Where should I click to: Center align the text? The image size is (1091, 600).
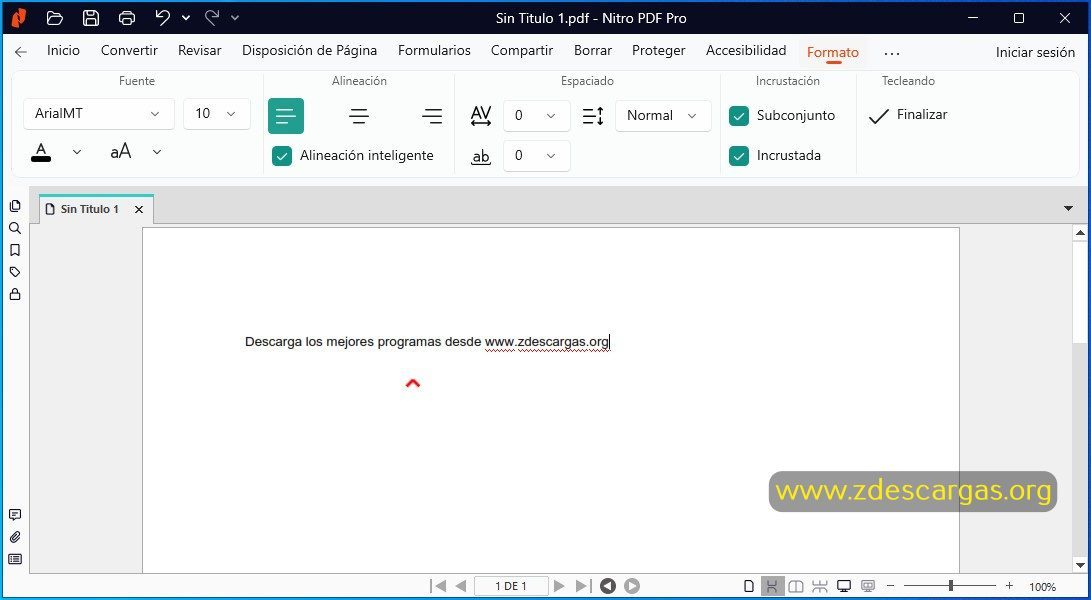359,116
